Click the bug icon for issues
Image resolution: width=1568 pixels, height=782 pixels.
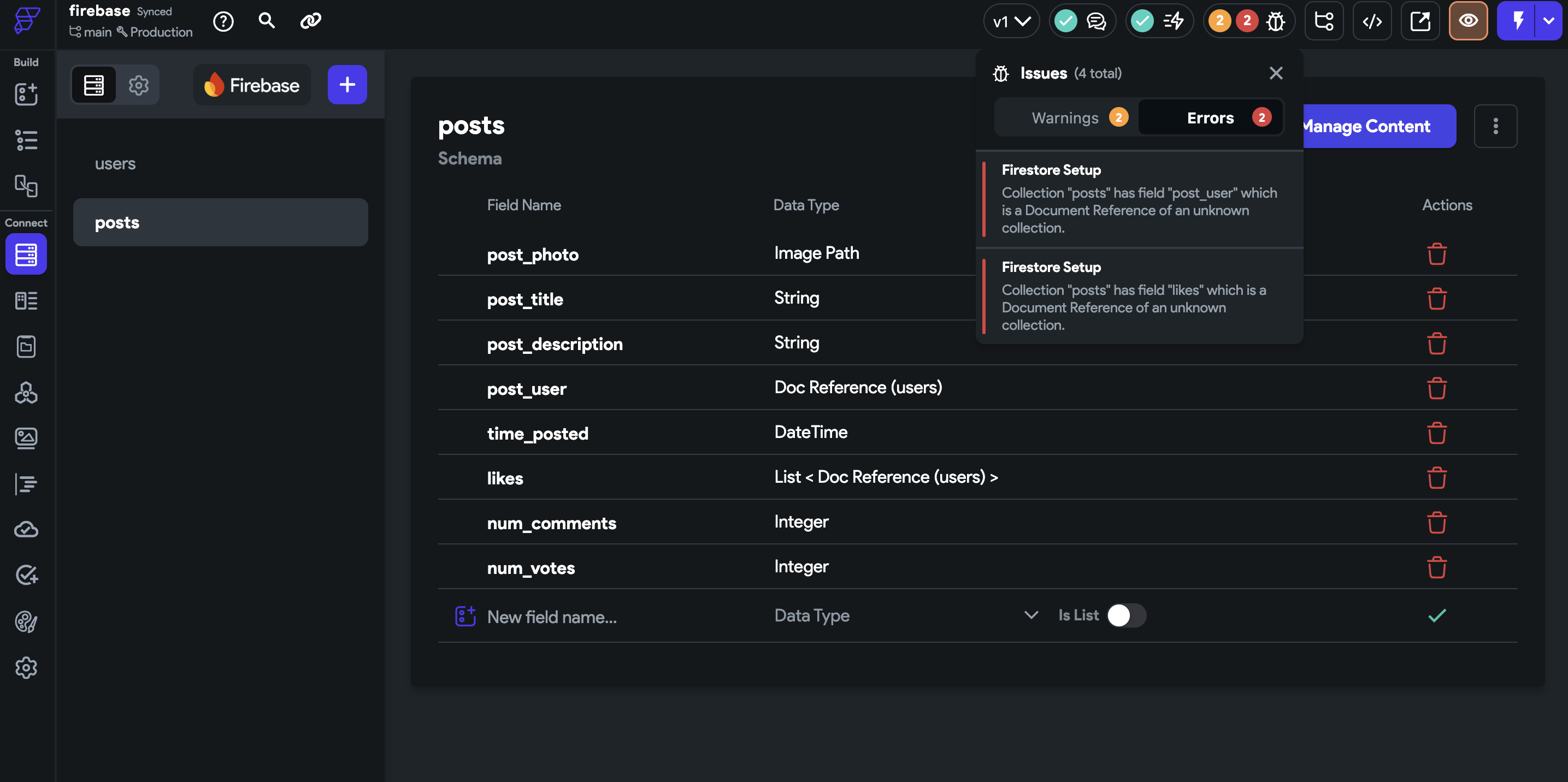pyautogui.click(x=1275, y=21)
